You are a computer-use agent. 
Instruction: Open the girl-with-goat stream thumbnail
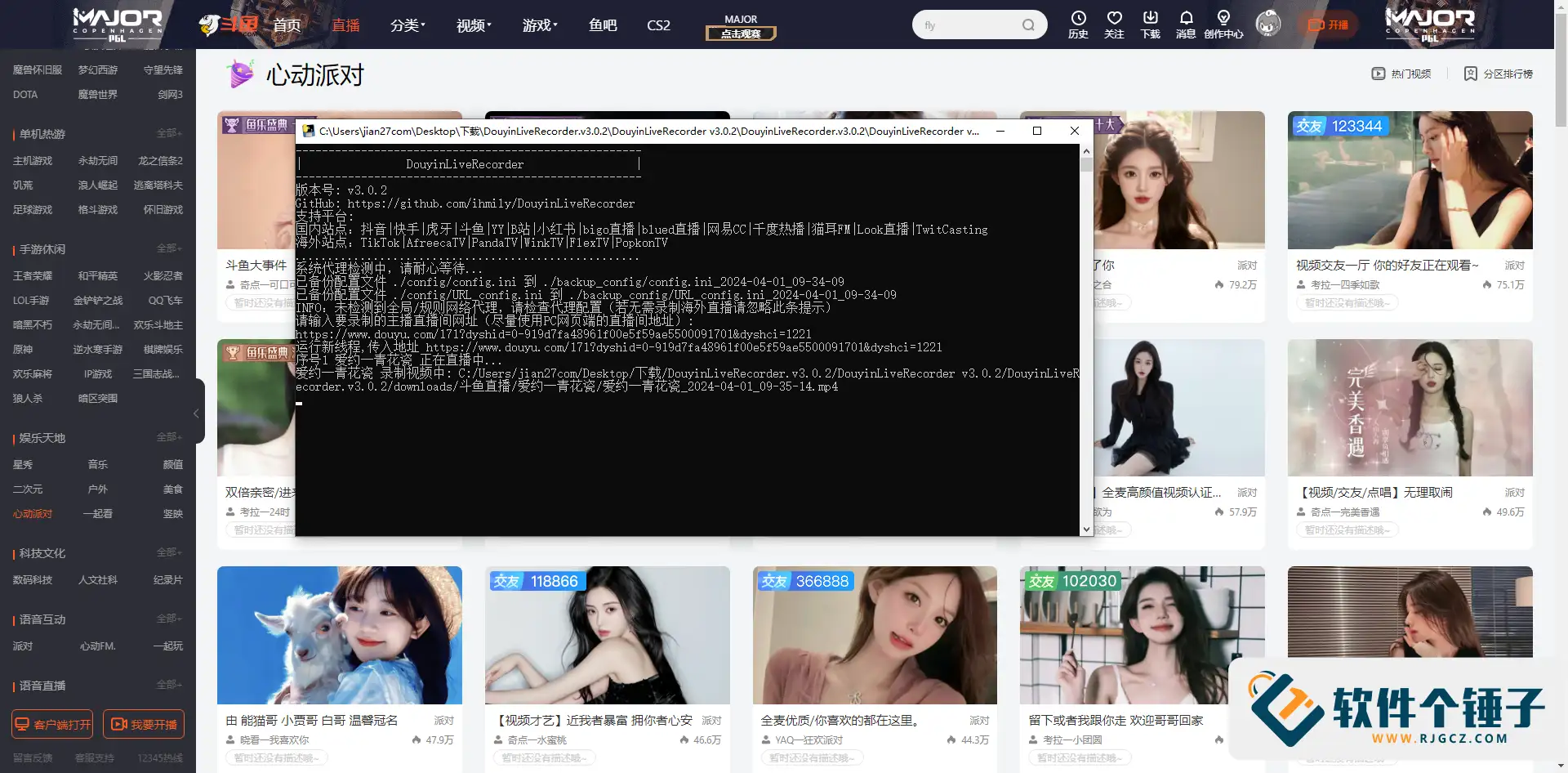point(340,635)
